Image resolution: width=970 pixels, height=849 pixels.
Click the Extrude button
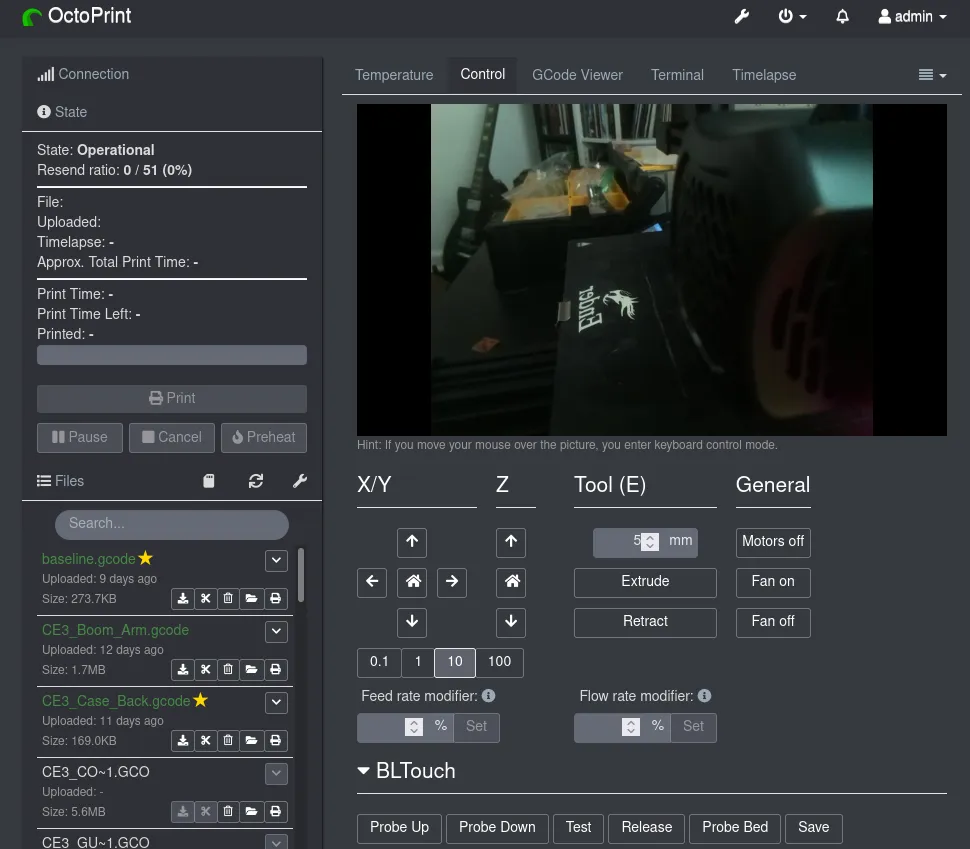[x=645, y=582]
